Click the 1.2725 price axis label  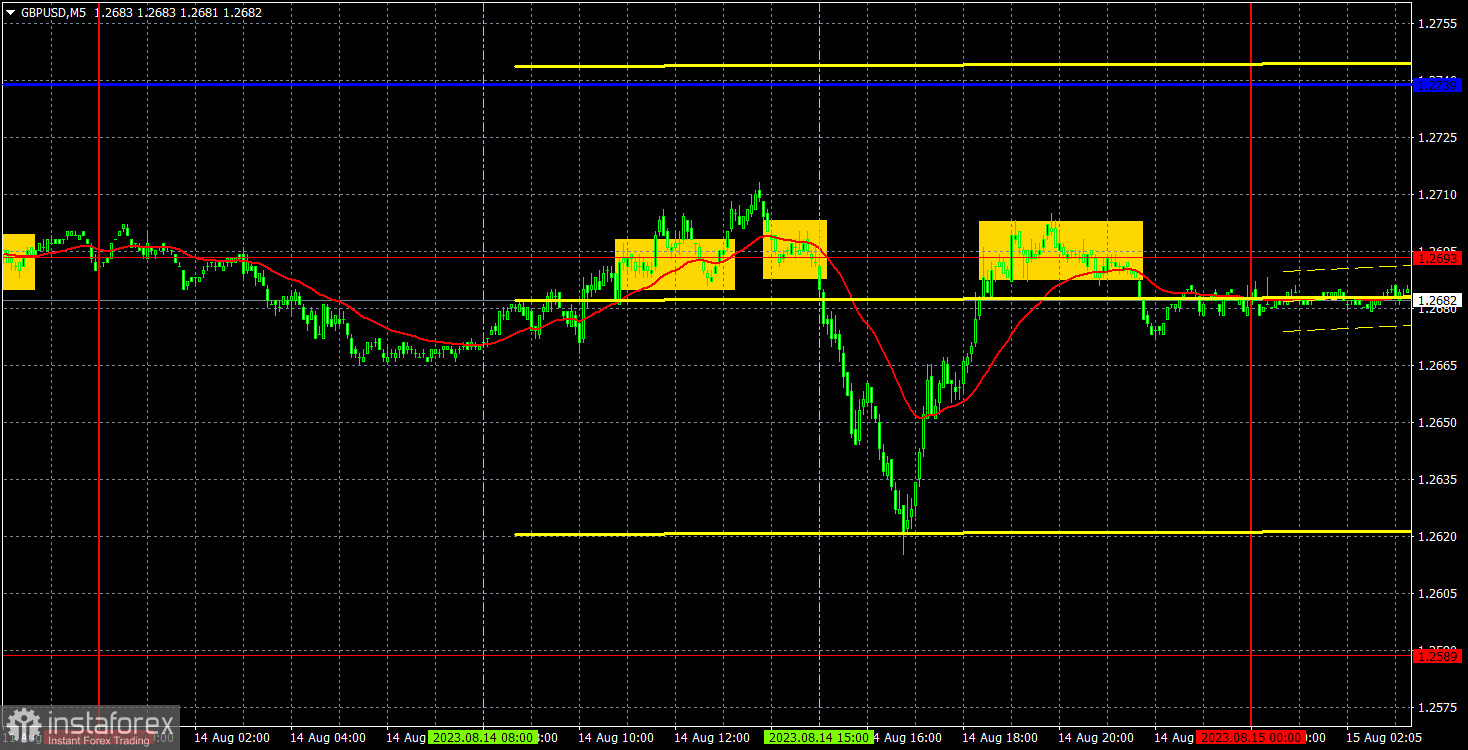coord(1439,138)
